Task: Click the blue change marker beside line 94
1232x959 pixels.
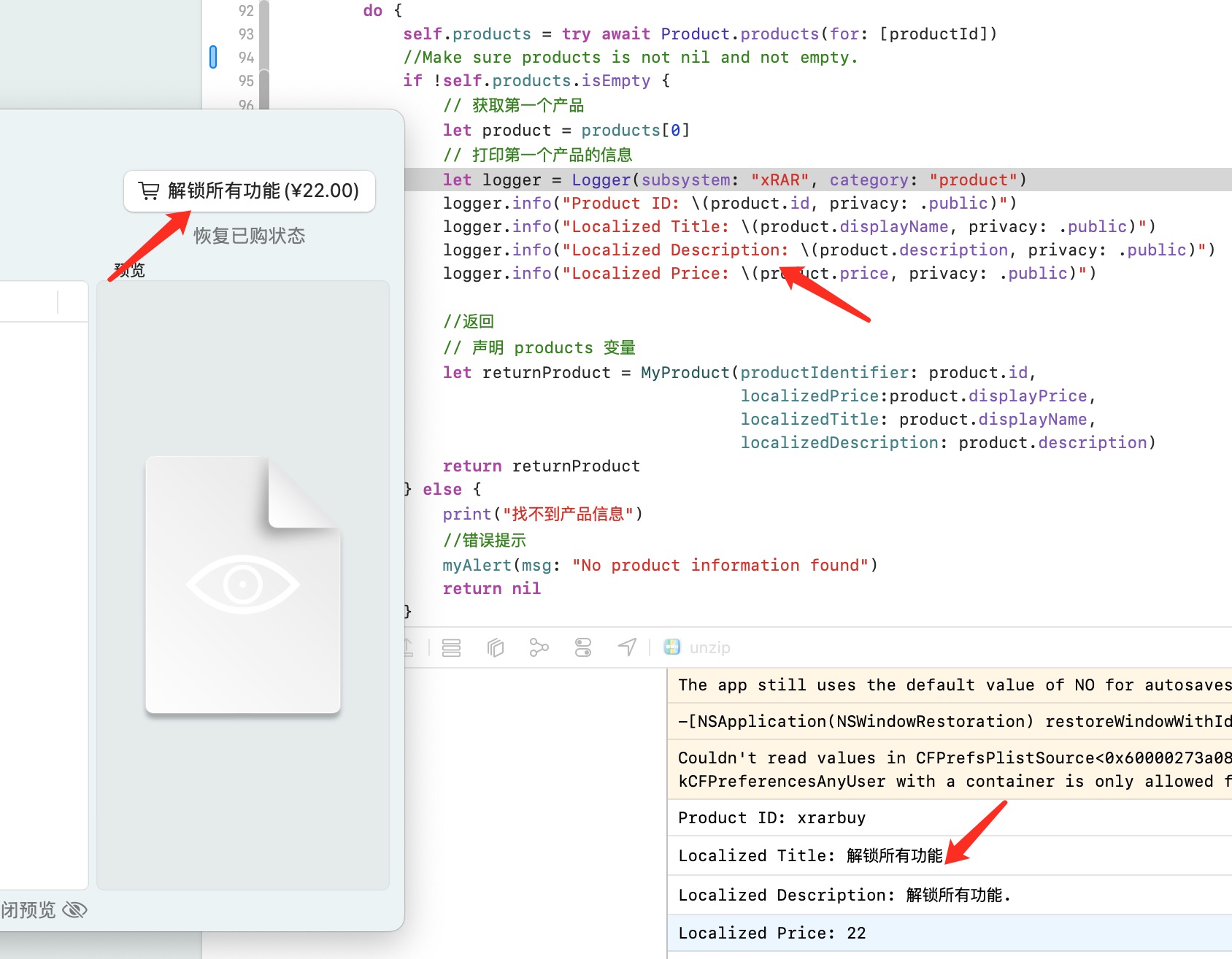Action: tap(213, 57)
